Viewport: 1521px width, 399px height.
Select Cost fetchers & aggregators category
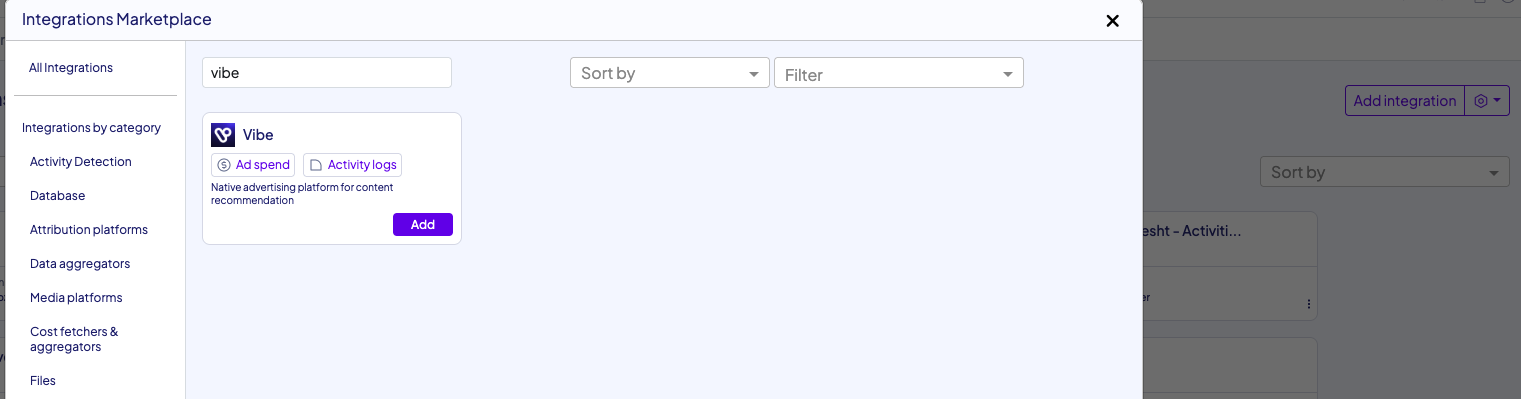click(74, 339)
